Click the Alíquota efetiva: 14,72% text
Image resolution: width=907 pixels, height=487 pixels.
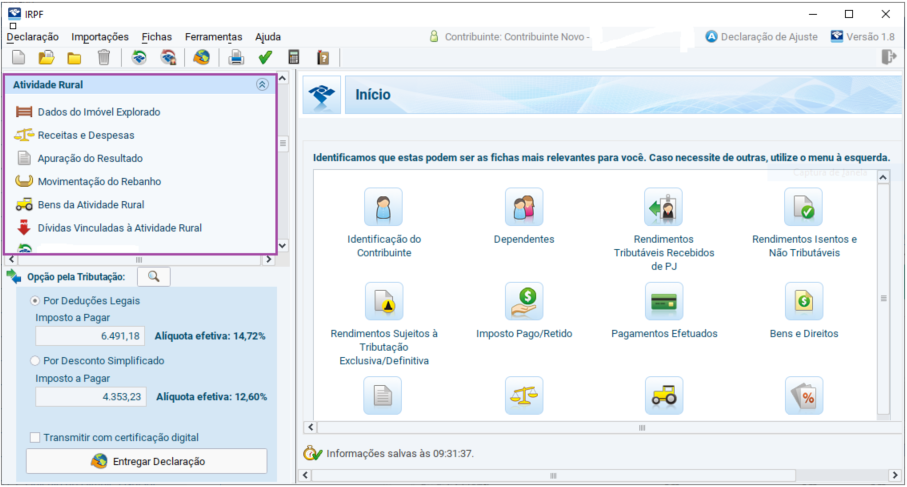tap(210, 336)
